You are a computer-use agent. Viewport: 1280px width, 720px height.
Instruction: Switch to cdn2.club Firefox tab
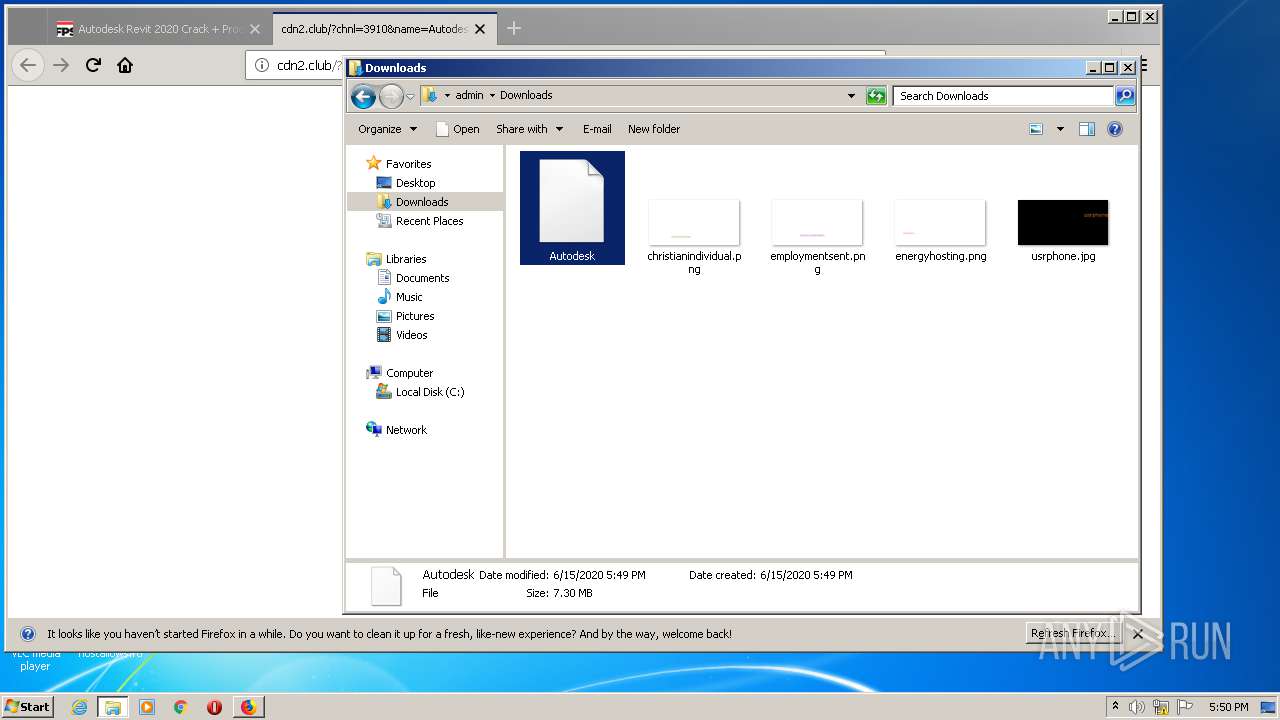(373, 29)
